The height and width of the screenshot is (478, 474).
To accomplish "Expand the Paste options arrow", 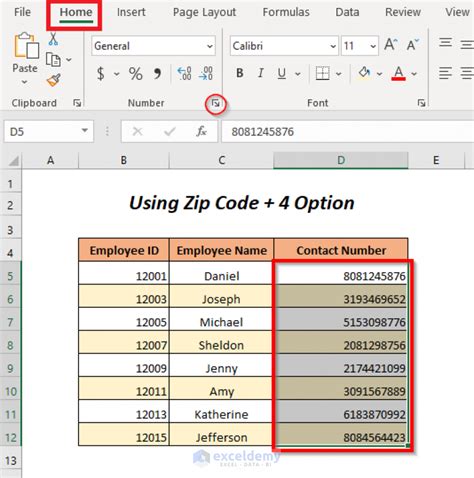I will 24,82.
